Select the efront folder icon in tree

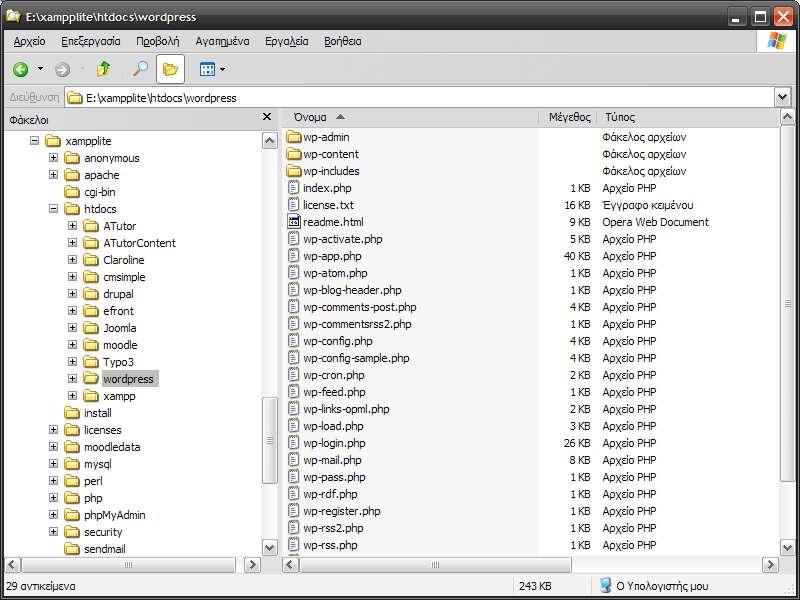(x=91, y=311)
